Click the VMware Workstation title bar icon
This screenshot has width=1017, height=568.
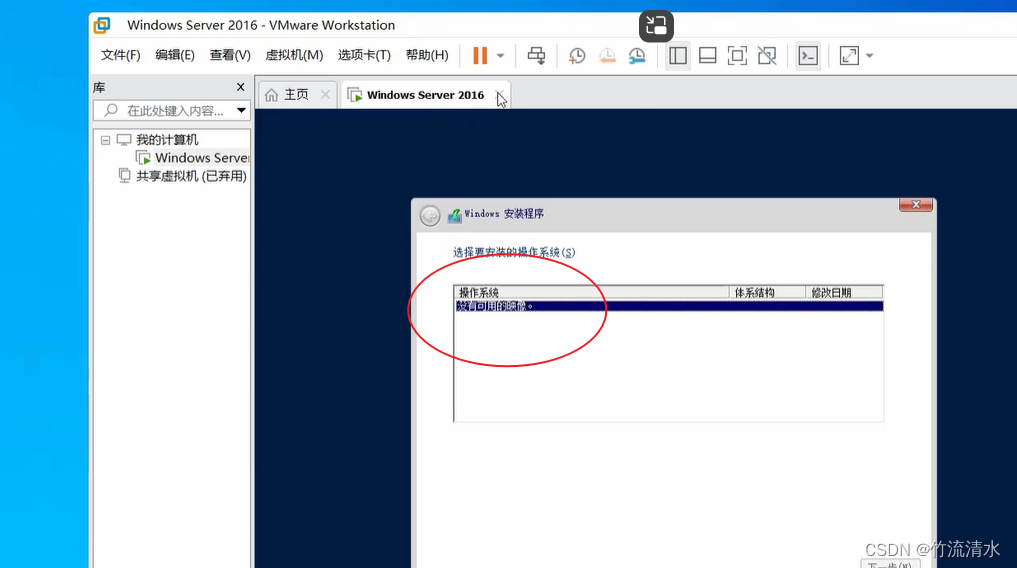[x=102, y=25]
